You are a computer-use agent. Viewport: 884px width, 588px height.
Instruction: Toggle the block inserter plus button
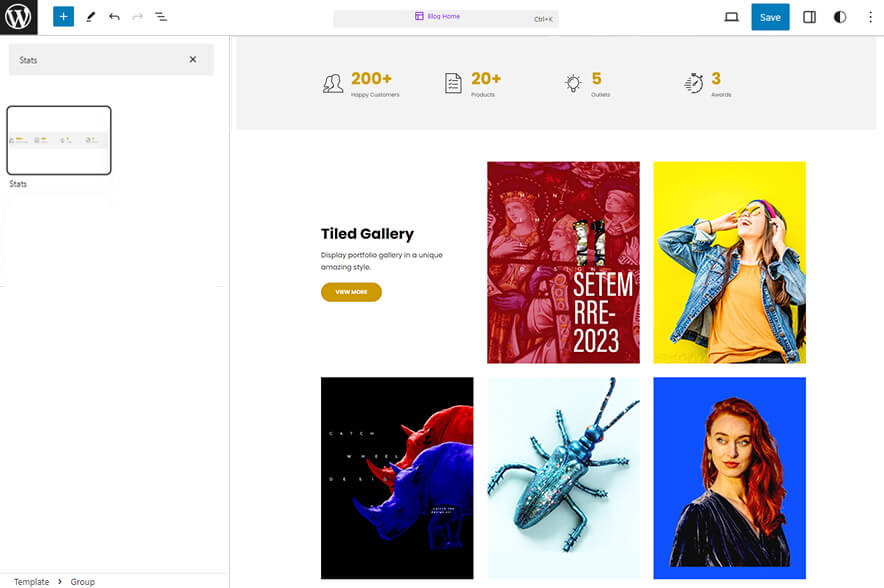click(x=63, y=17)
